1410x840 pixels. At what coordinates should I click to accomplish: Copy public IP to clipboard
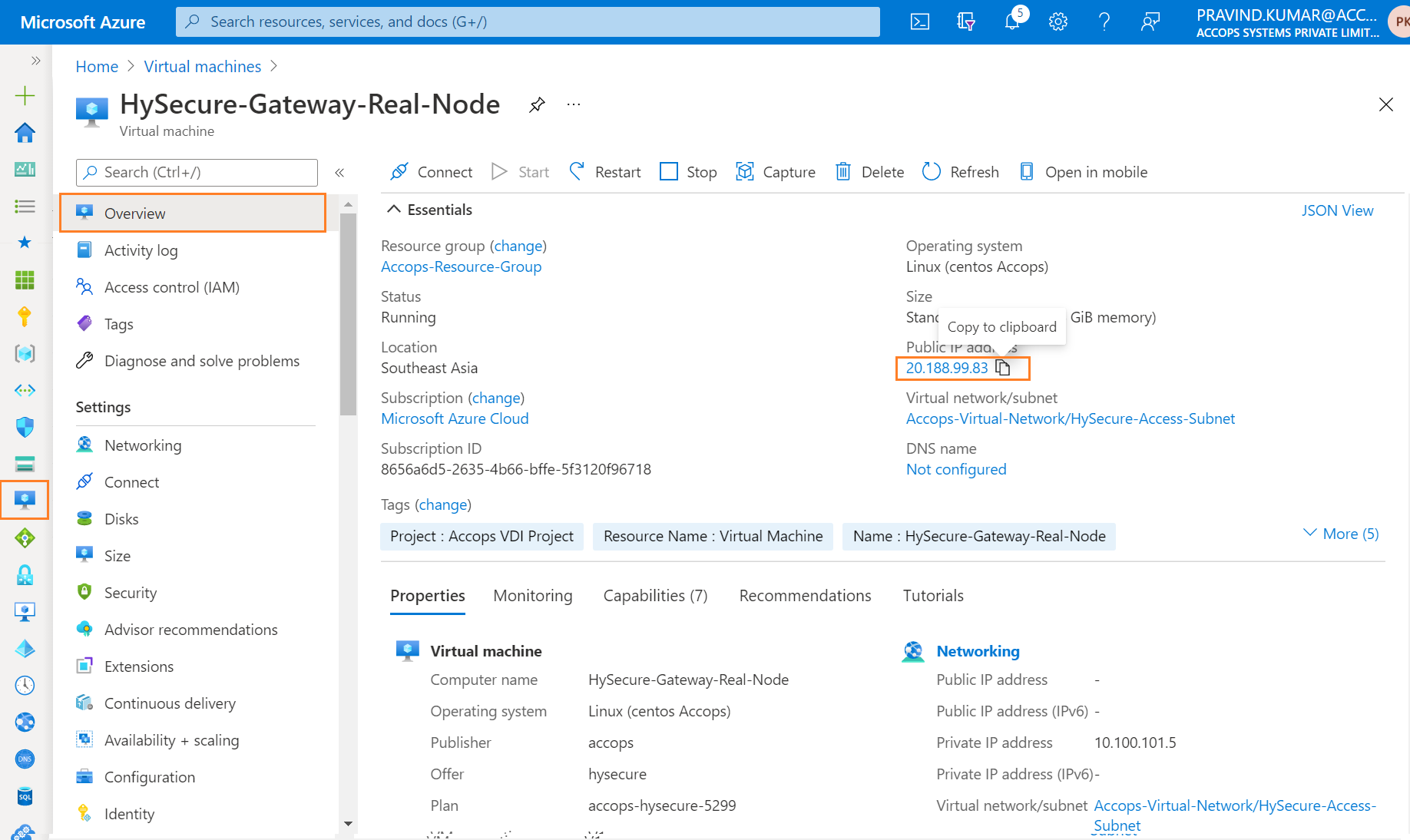point(1002,368)
